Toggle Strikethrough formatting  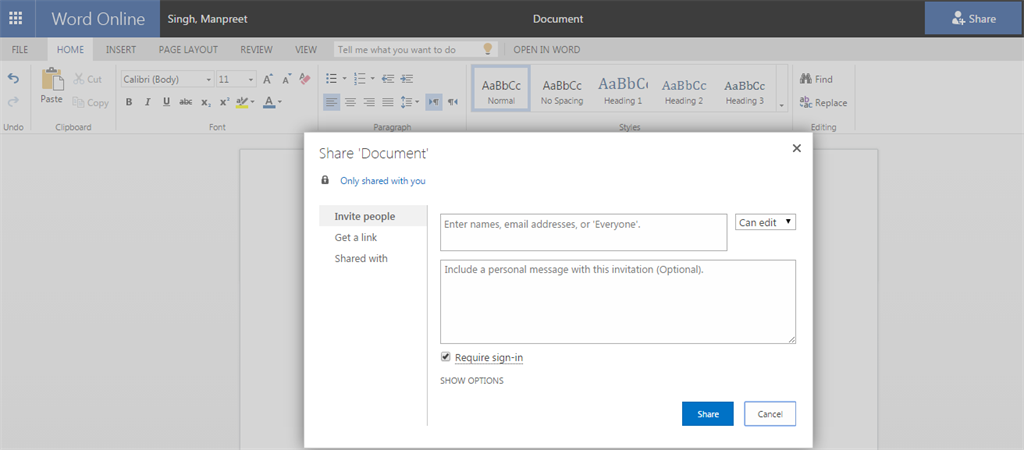[x=186, y=102]
